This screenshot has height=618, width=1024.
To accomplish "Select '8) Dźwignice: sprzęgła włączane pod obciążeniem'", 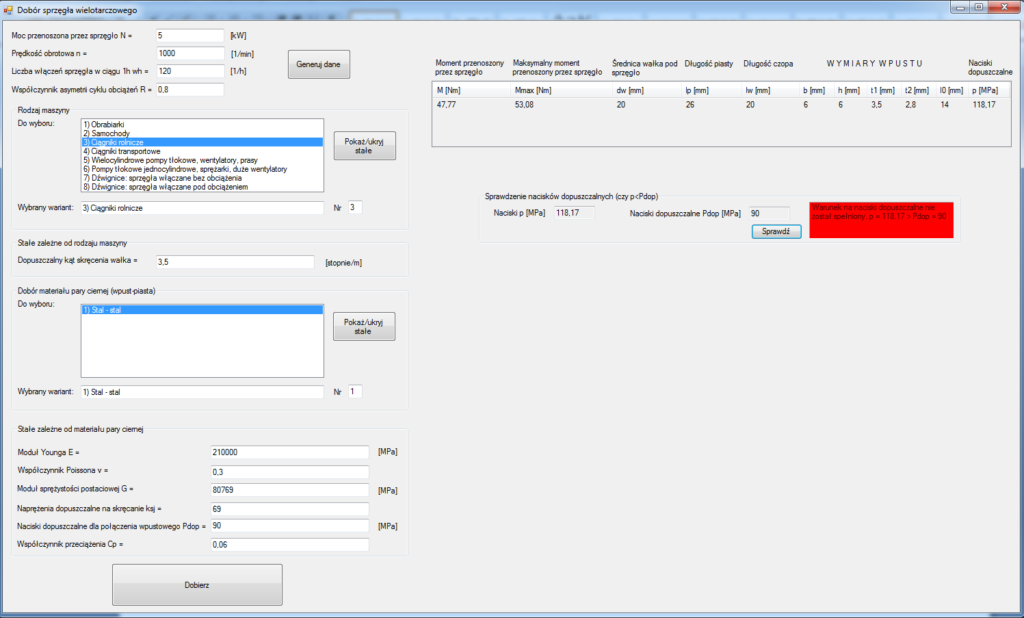I will coord(202,187).
